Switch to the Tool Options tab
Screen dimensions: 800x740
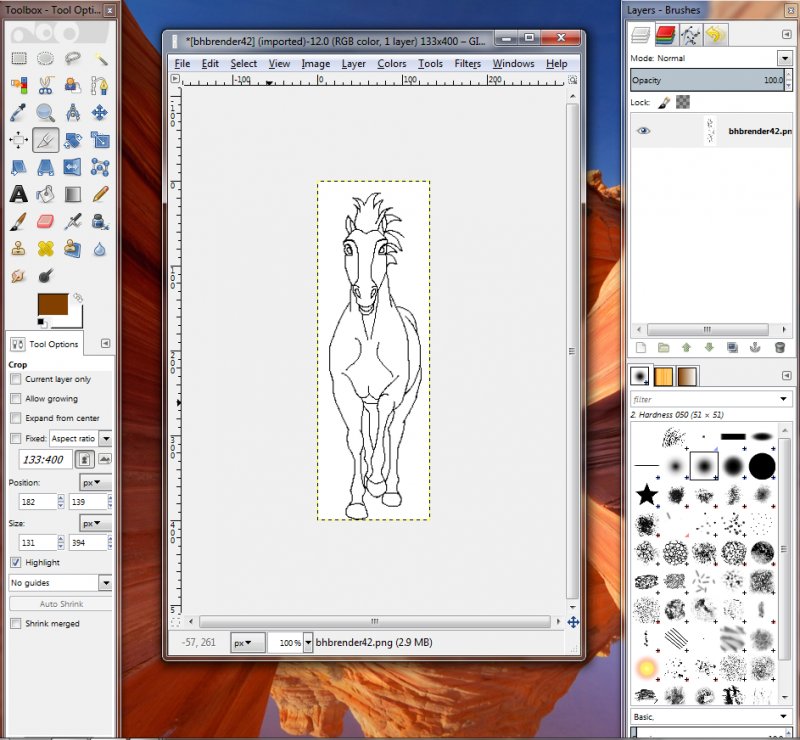click(x=45, y=344)
